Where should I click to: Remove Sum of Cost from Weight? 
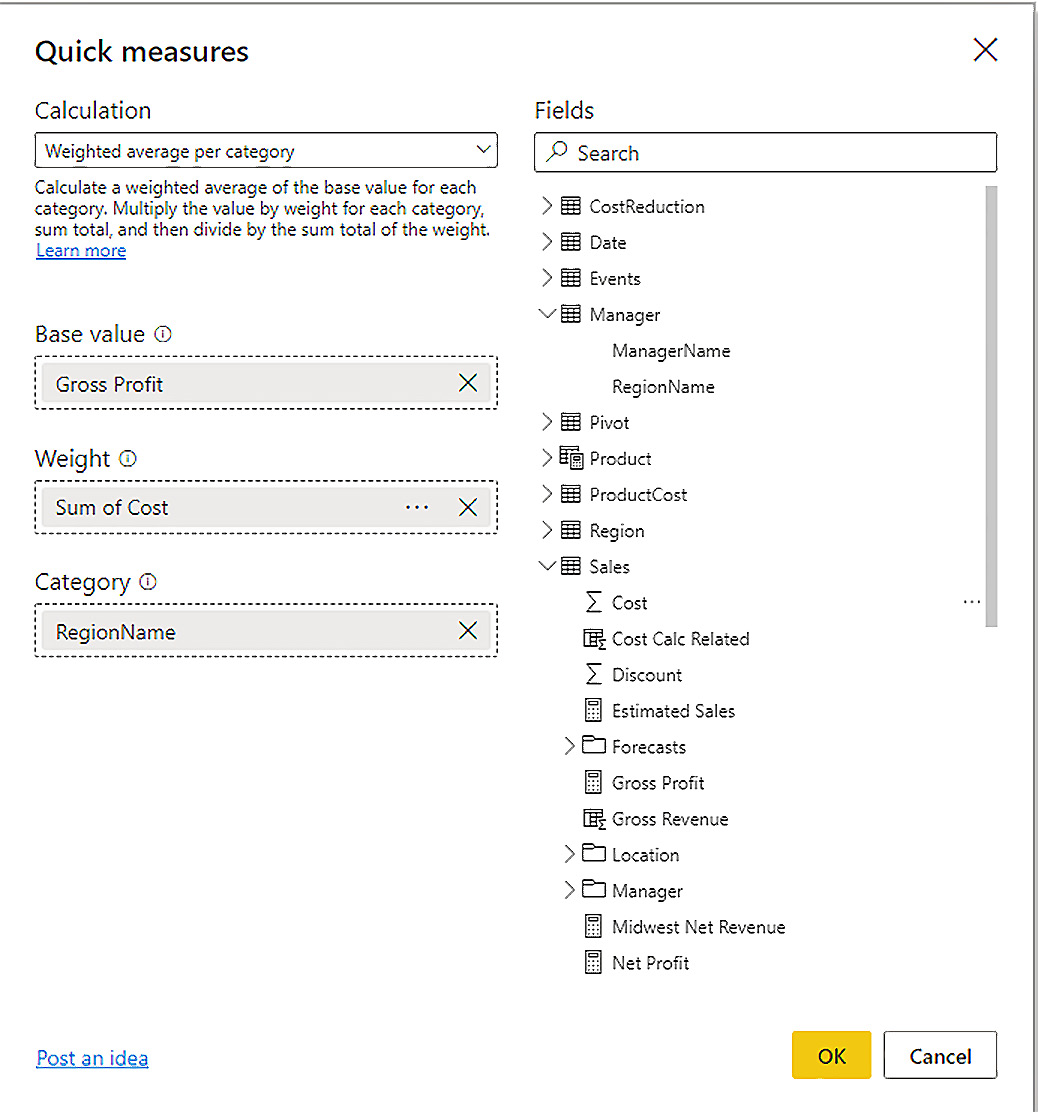coord(467,507)
